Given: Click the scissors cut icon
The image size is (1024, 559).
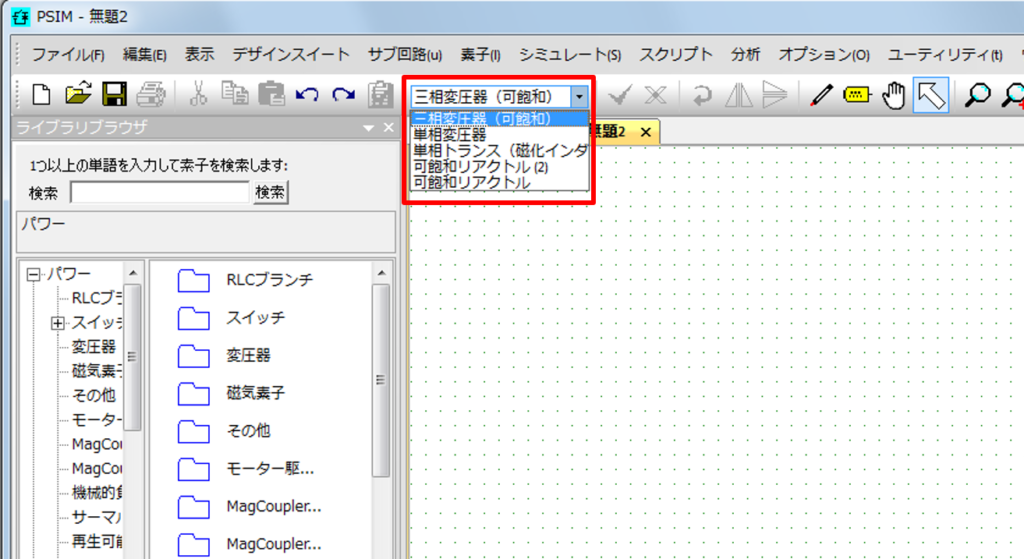Looking at the screenshot, I should coord(198,95).
